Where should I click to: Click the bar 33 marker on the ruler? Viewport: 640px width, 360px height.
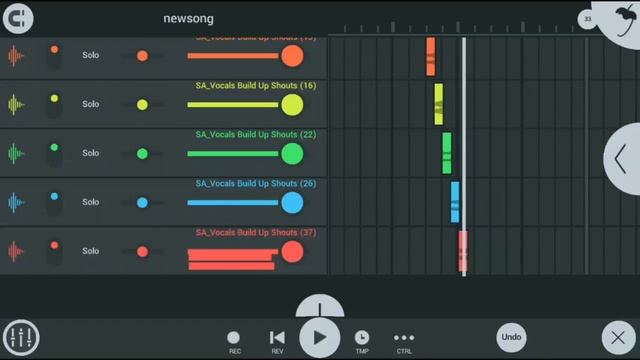[587, 19]
